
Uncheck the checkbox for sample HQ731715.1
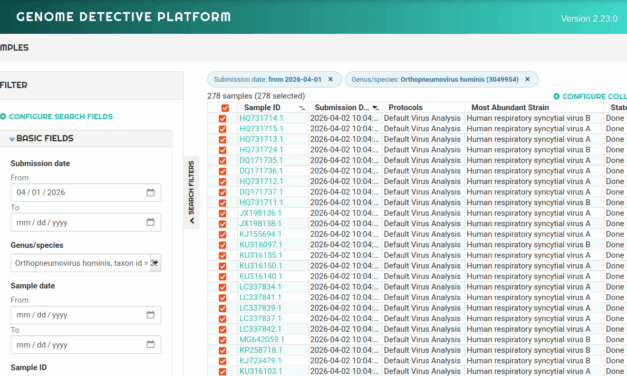[222, 129]
